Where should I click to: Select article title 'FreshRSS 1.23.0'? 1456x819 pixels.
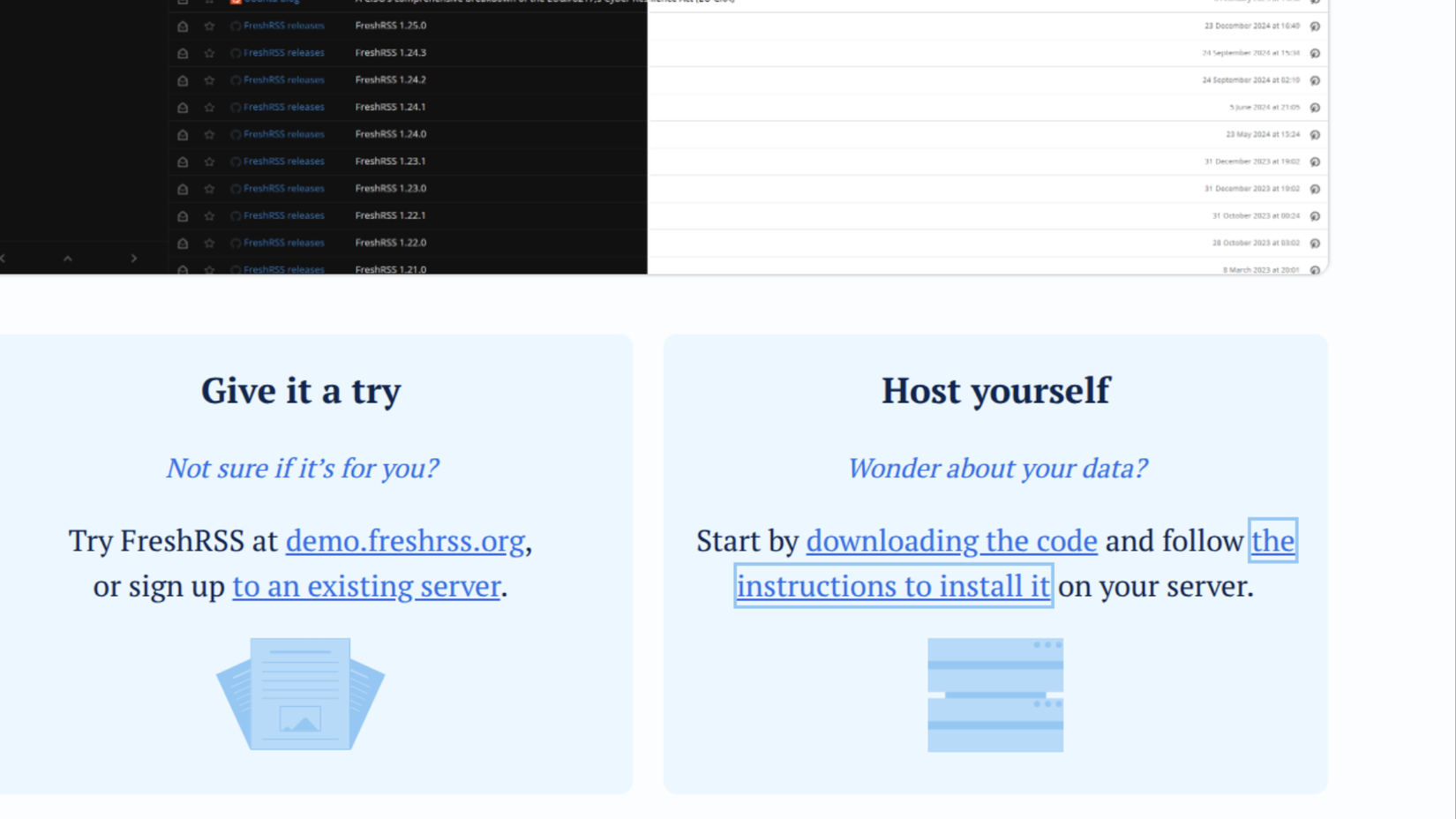tap(390, 189)
